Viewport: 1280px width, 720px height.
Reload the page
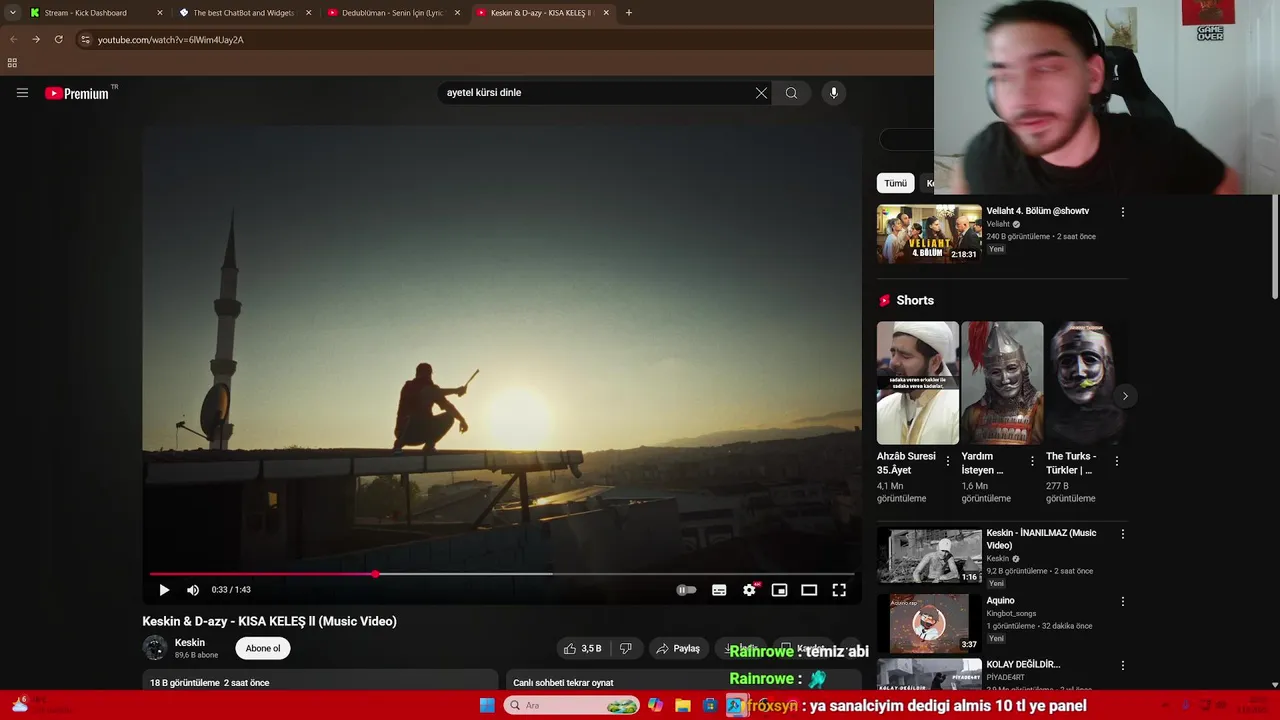click(x=58, y=40)
